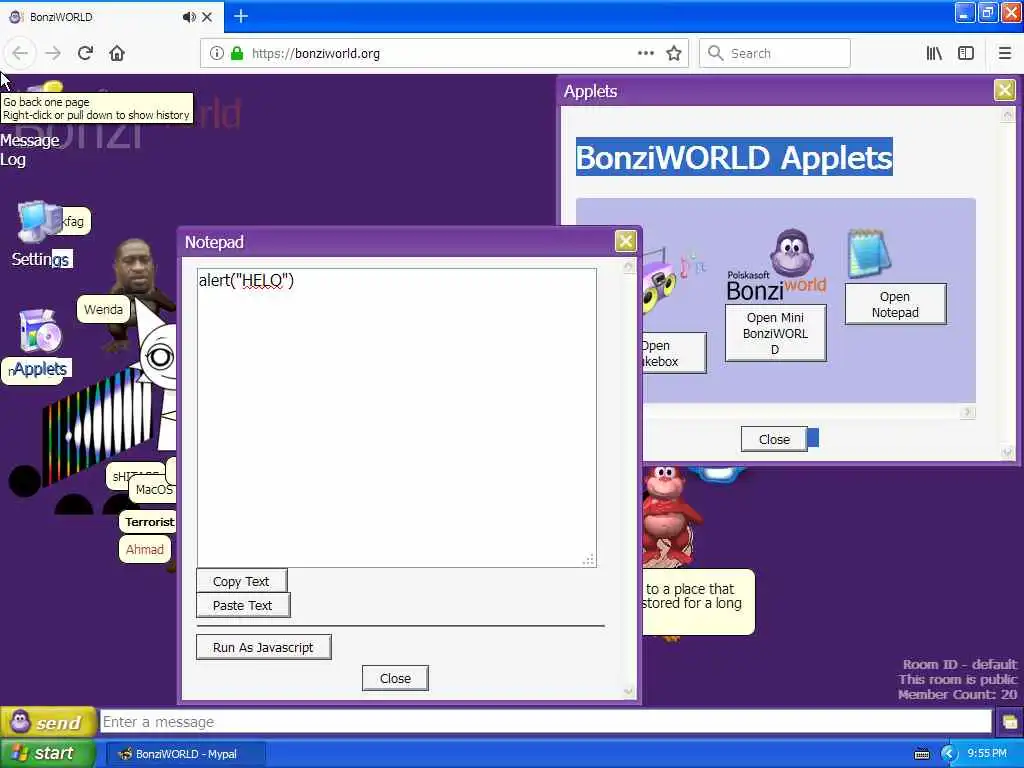This screenshot has height=768, width=1024.
Task: Reload the BonziWORLD page
Action: pyautogui.click(x=85, y=53)
